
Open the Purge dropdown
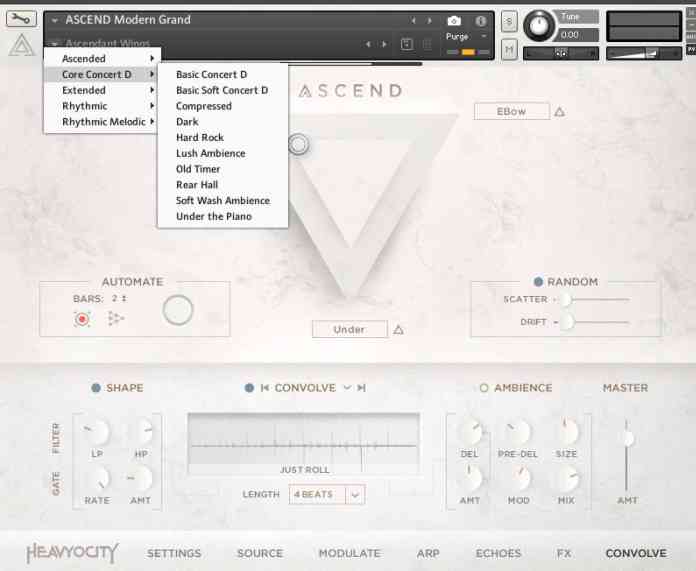coord(466,36)
